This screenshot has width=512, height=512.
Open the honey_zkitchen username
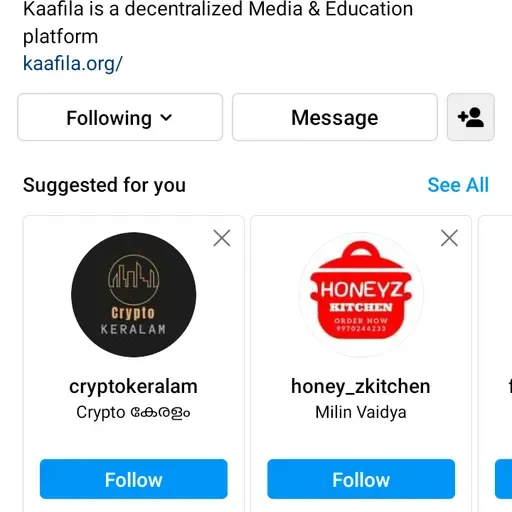[361, 387]
